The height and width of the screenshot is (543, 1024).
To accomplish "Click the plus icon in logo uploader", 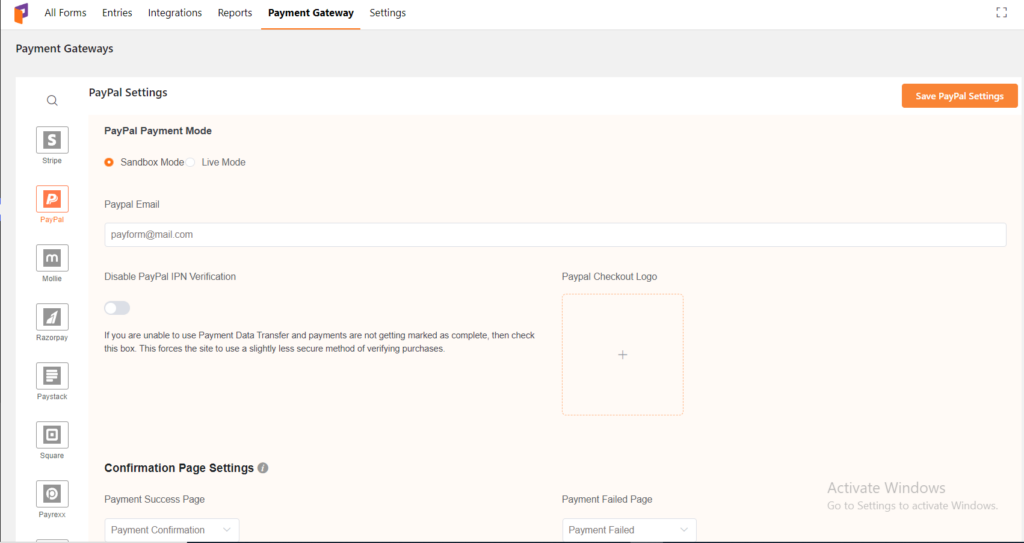I will pyautogui.click(x=622, y=354).
